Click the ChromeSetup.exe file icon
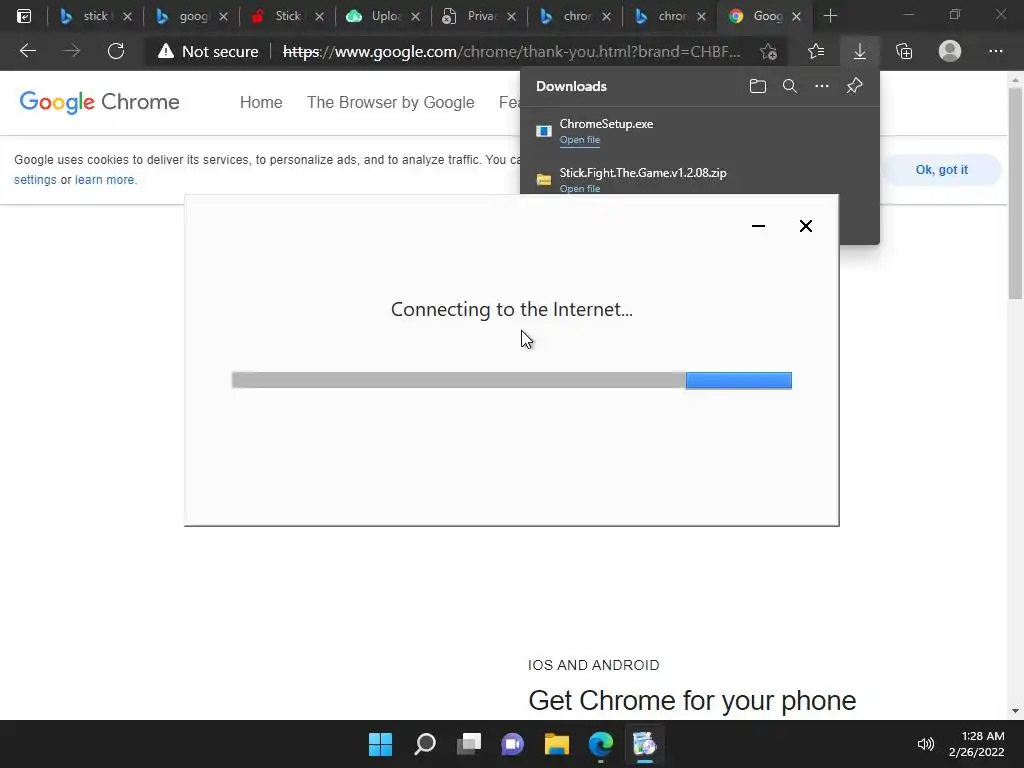Screen dimensions: 1024x768 point(543,131)
